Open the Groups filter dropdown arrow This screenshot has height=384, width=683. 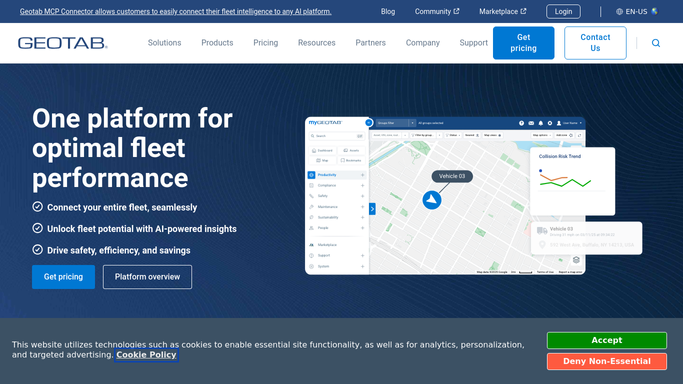412,123
